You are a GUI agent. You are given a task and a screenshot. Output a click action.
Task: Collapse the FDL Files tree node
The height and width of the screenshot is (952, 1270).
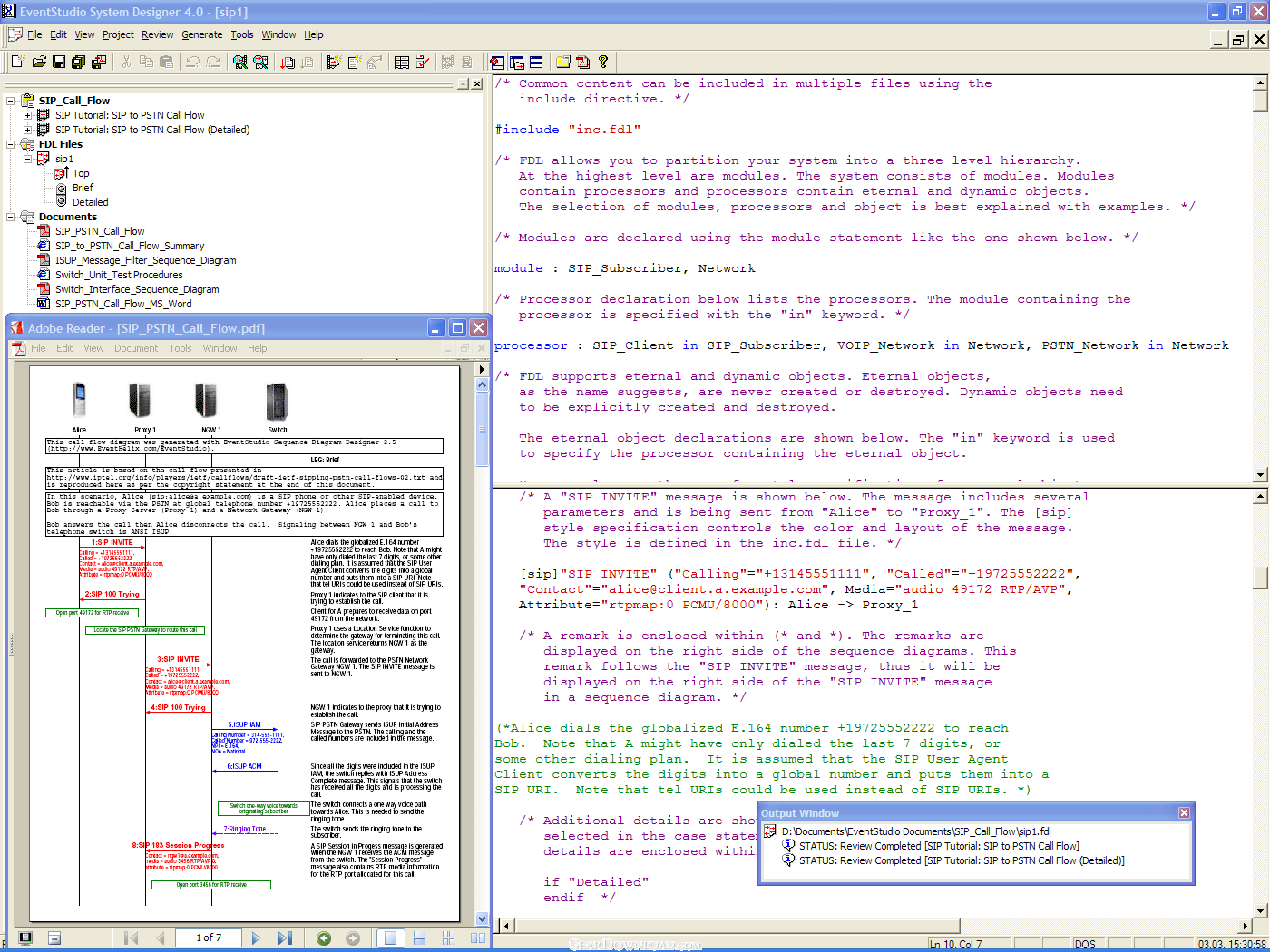click(11, 144)
